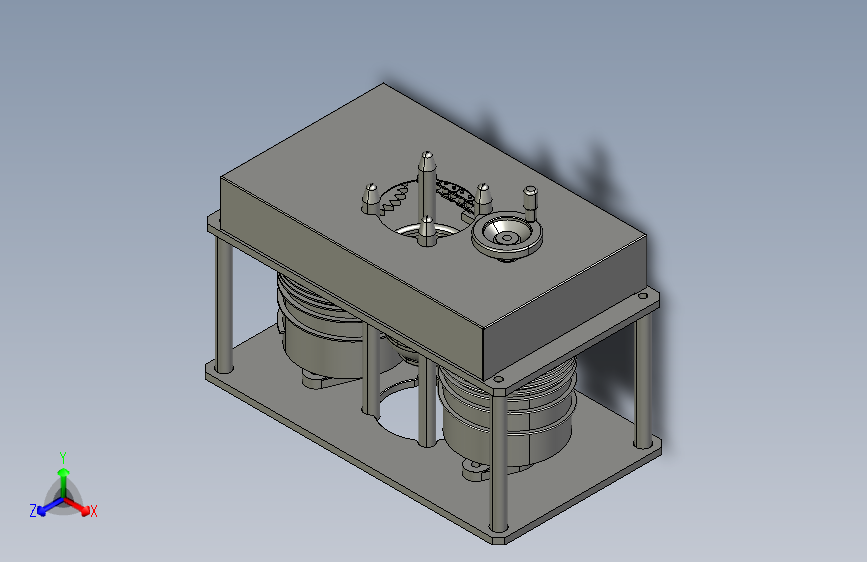Select the small pin beside the handwheel

[529, 202]
